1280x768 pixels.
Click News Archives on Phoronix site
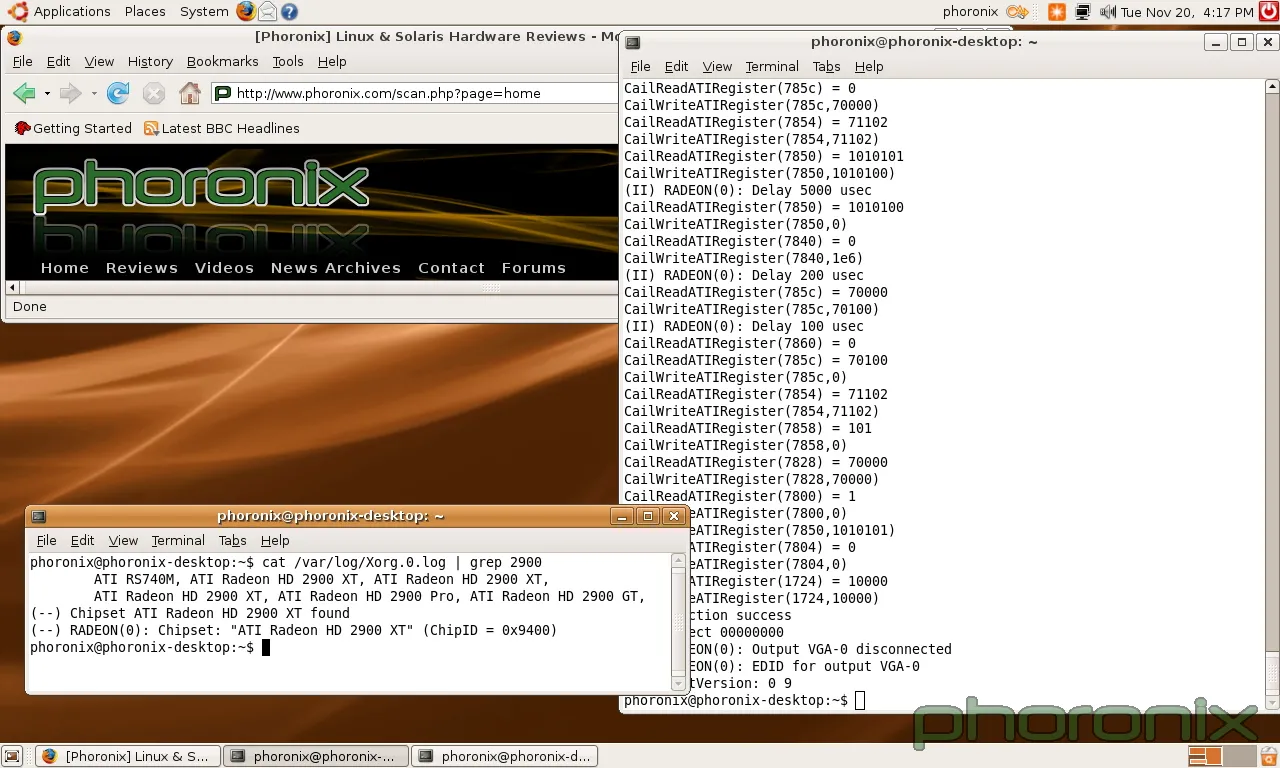336,268
